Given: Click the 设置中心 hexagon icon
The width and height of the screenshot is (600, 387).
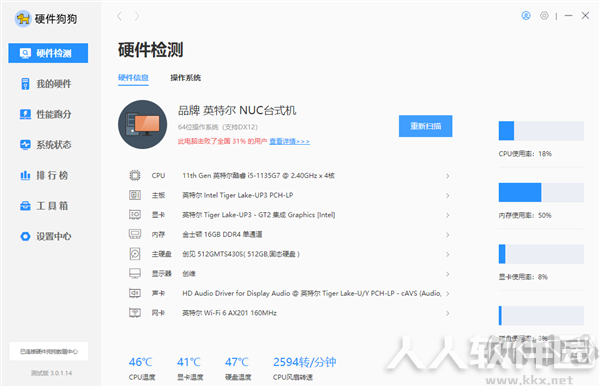Looking at the screenshot, I should click(x=25, y=237).
